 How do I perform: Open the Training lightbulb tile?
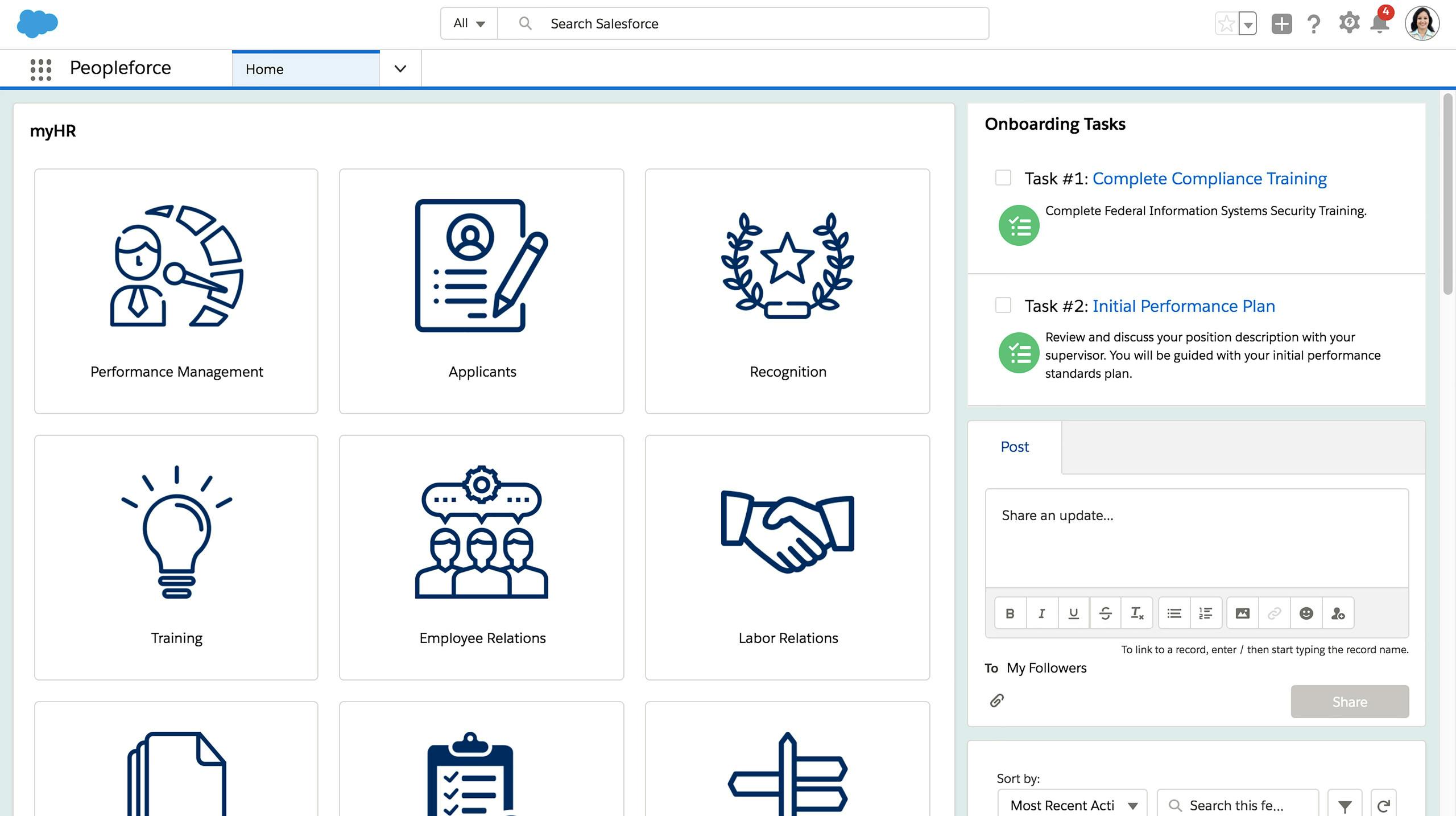pyautogui.click(x=176, y=557)
